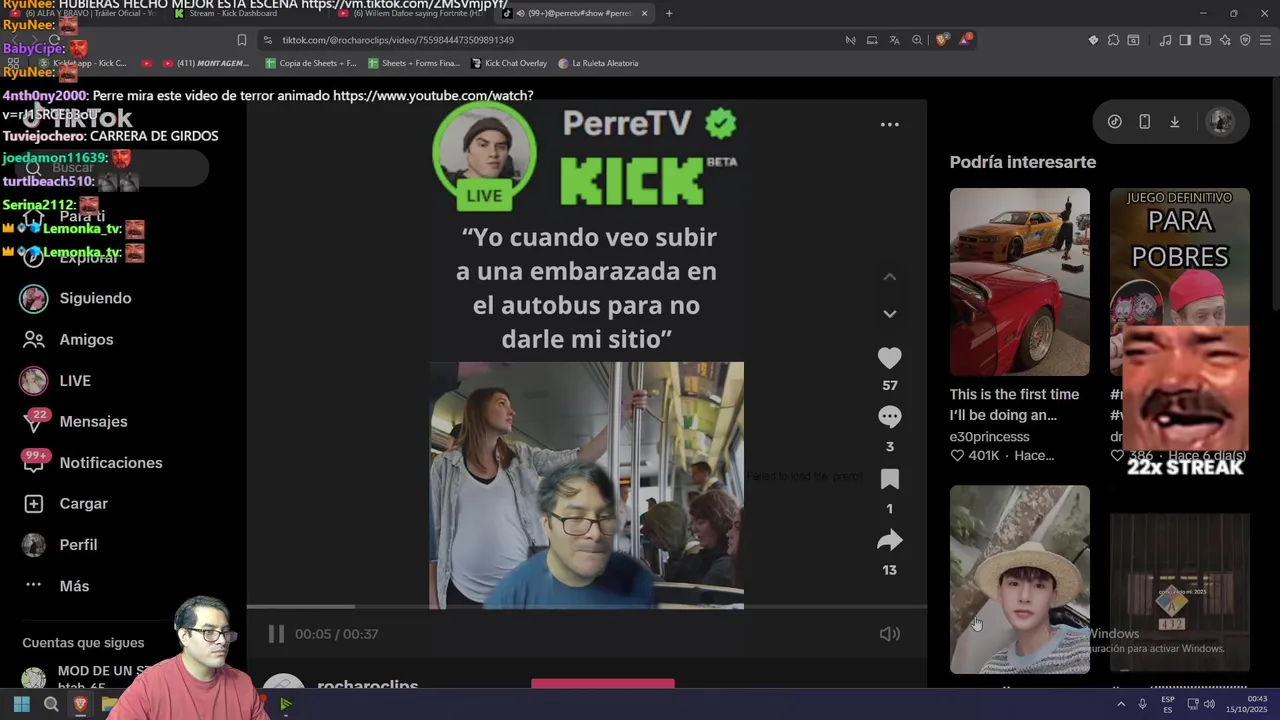Open the Kick Chat Overlay bookmark
The width and height of the screenshot is (1280, 720).
coord(509,63)
